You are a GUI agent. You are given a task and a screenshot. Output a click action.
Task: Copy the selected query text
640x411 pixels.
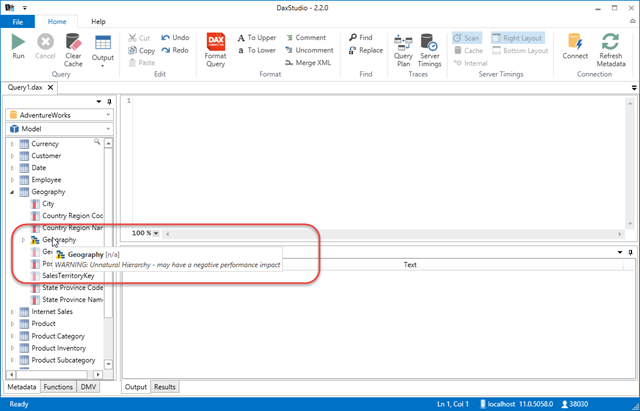coord(141,50)
